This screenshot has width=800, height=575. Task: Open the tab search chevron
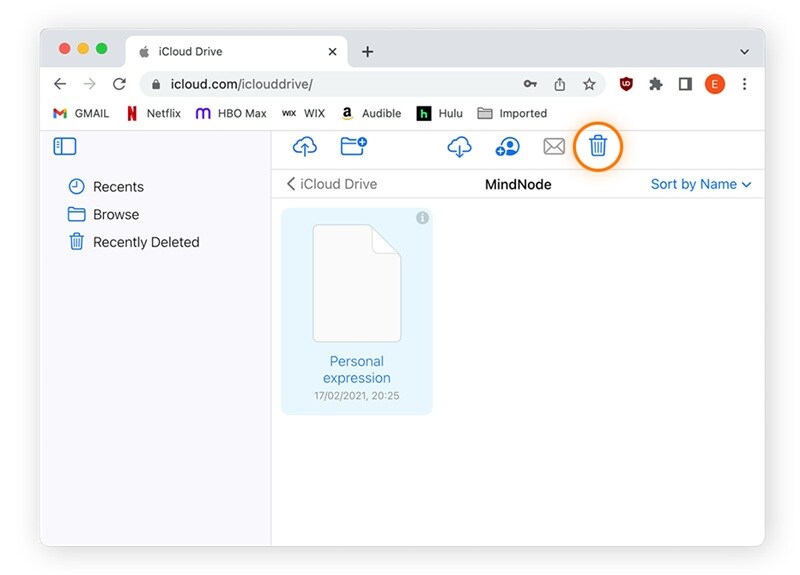(744, 52)
